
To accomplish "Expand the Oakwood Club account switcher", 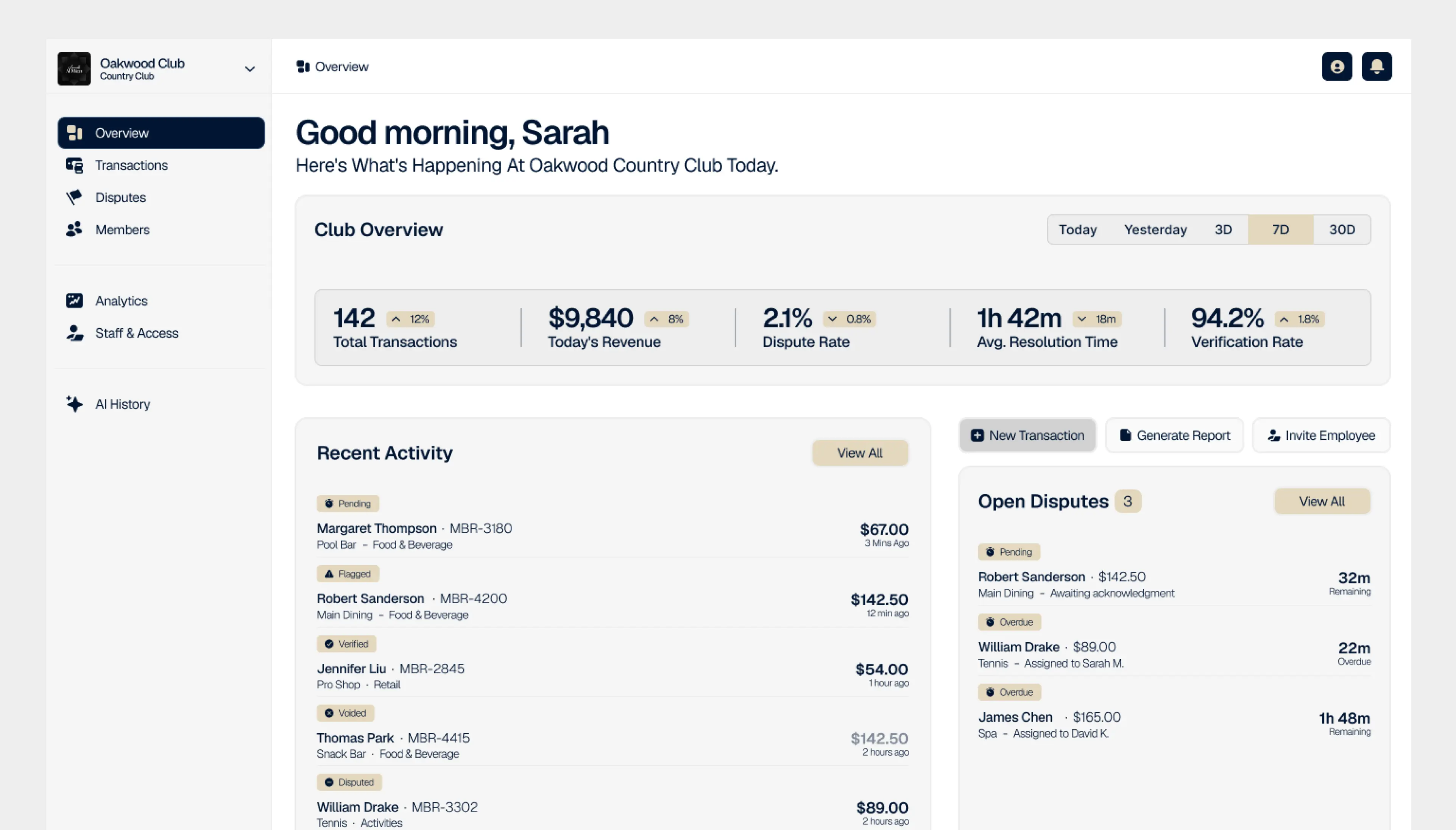I will pos(249,69).
